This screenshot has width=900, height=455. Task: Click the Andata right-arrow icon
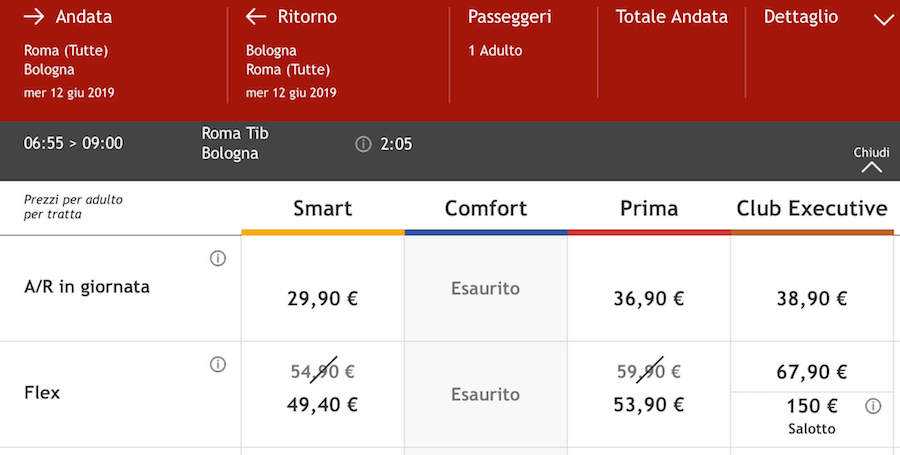click(34, 17)
